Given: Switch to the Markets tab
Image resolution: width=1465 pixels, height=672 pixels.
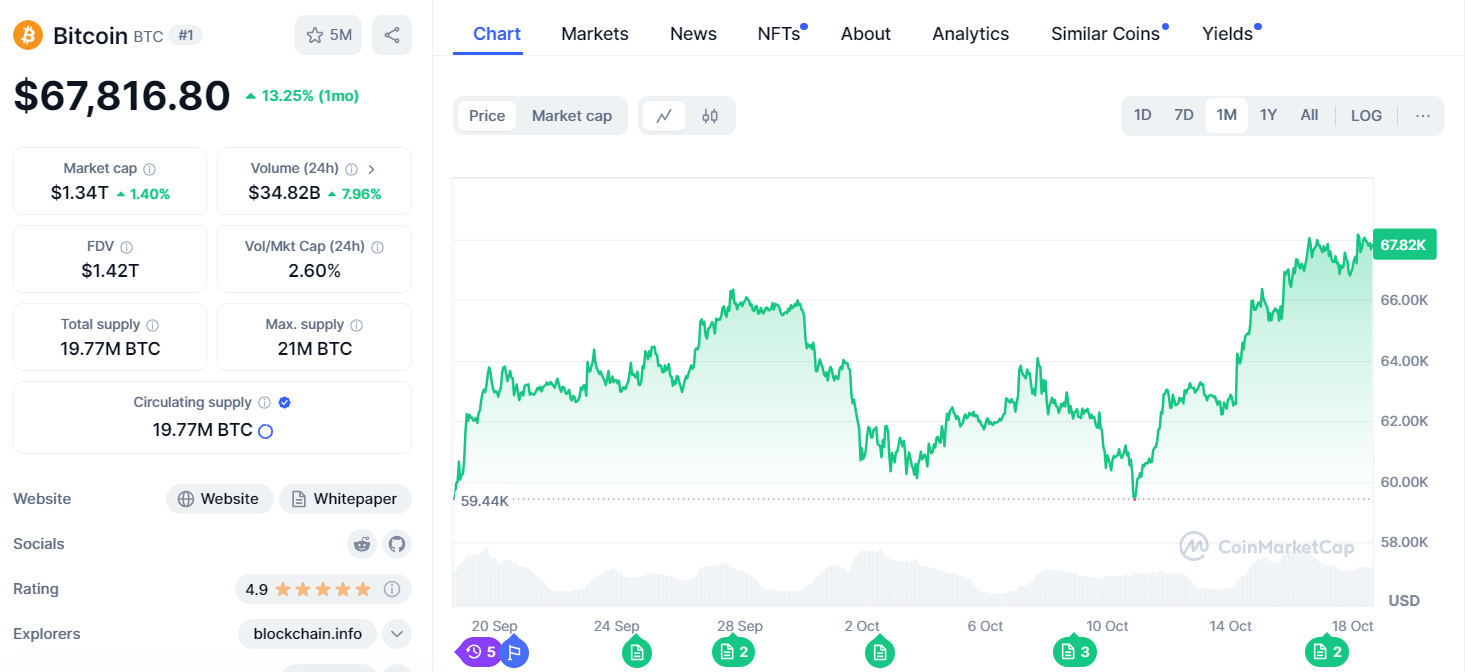Looking at the screenshot, I should coord(595,34).
